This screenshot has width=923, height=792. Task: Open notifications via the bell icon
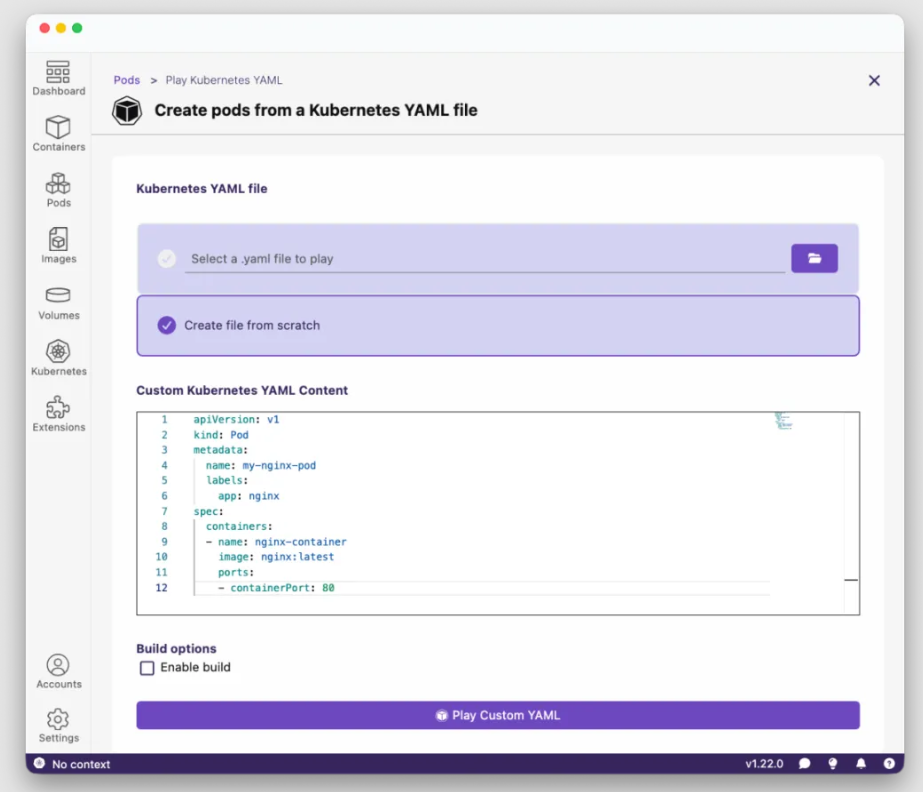[x=861, y=763]
